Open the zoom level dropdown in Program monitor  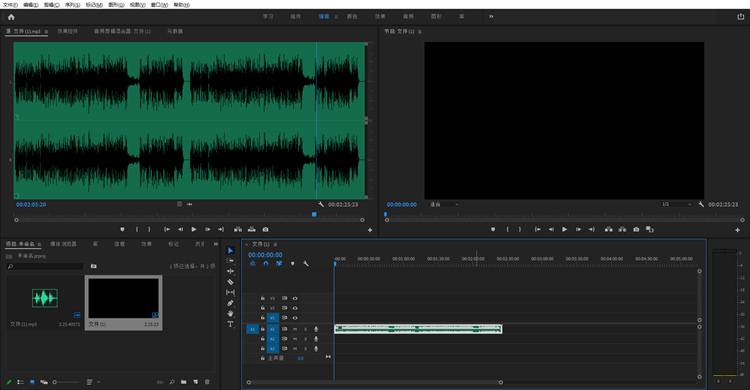tap(444, 204)
